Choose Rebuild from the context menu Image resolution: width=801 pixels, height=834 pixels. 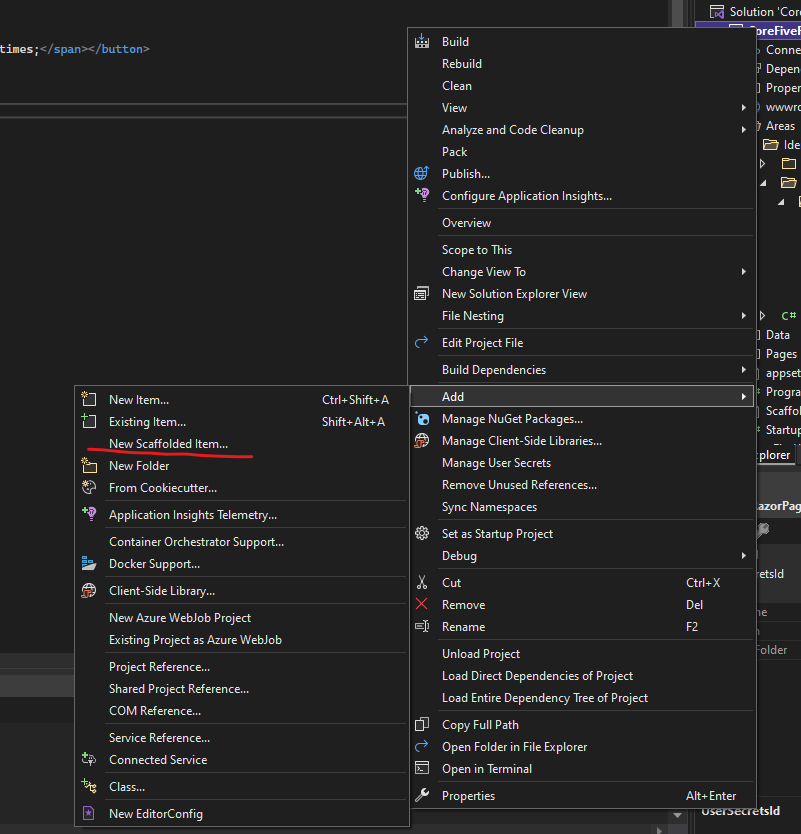(462, 64)
